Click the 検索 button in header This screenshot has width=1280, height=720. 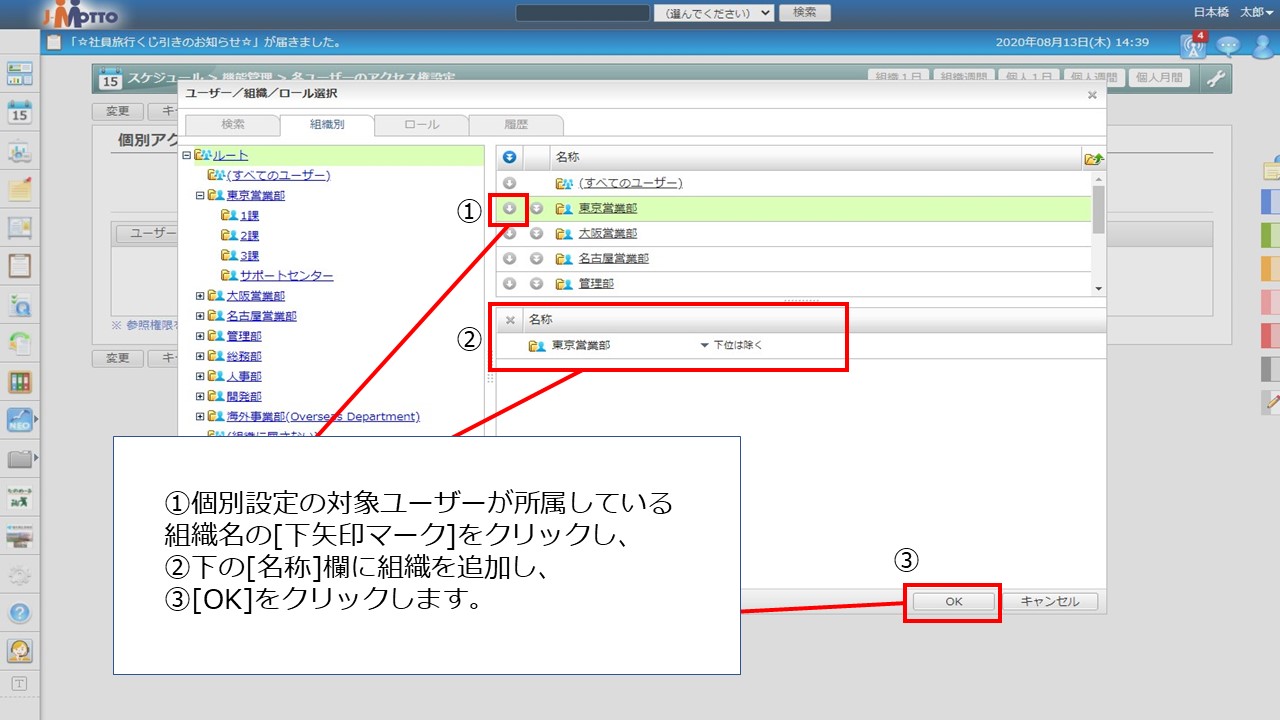[804, 13]
